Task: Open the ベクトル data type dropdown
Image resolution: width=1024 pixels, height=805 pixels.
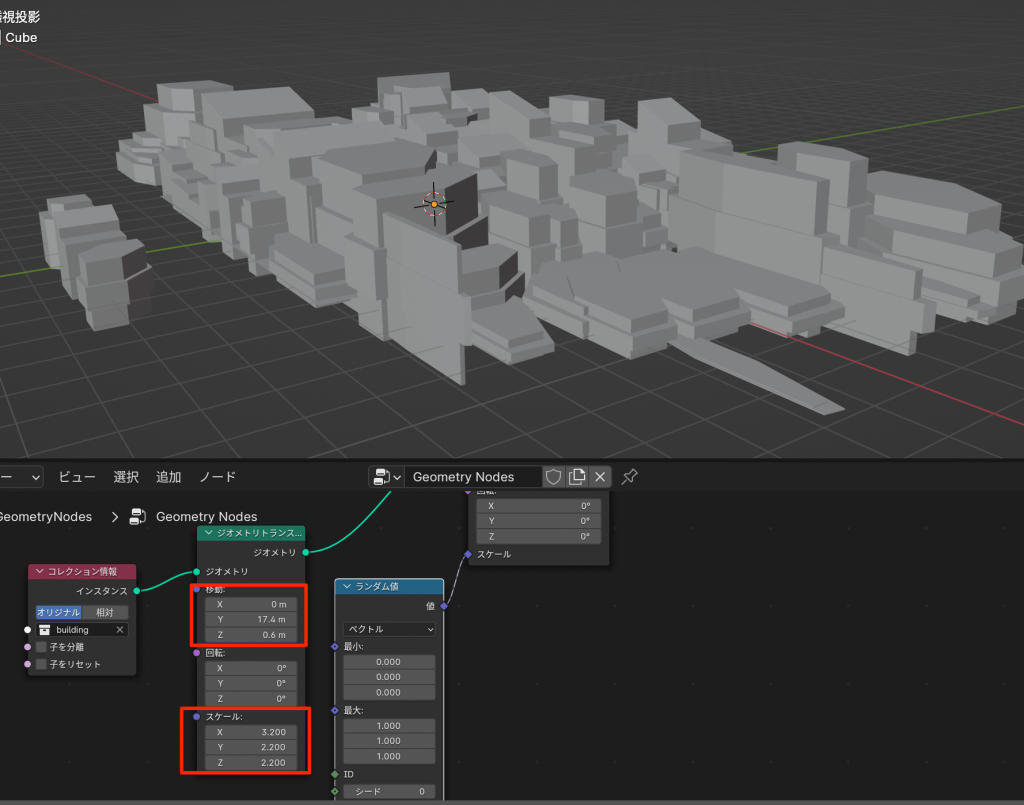Action: (x=389, y=629)
